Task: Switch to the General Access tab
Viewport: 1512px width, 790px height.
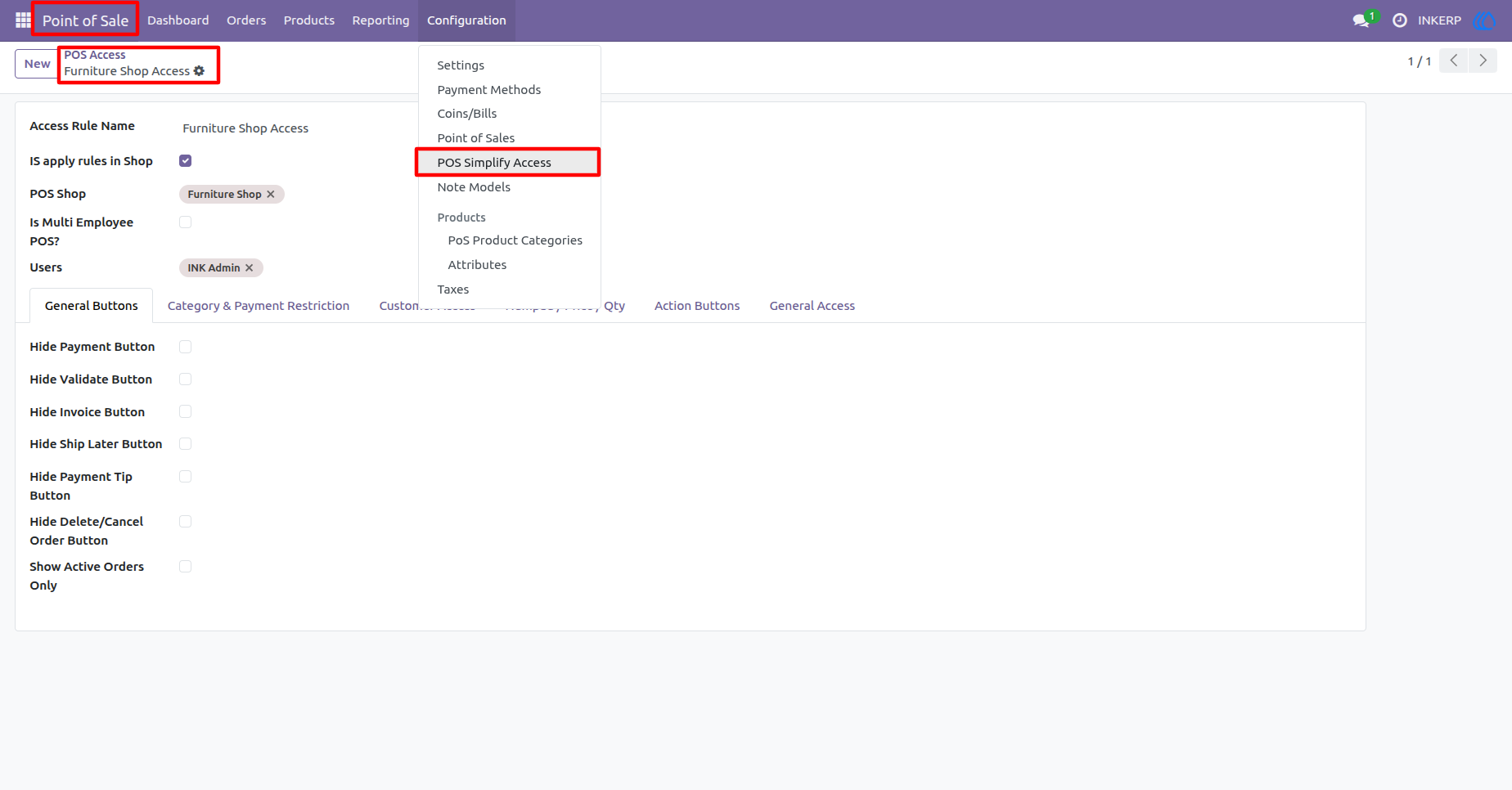Action: point(812,306)
